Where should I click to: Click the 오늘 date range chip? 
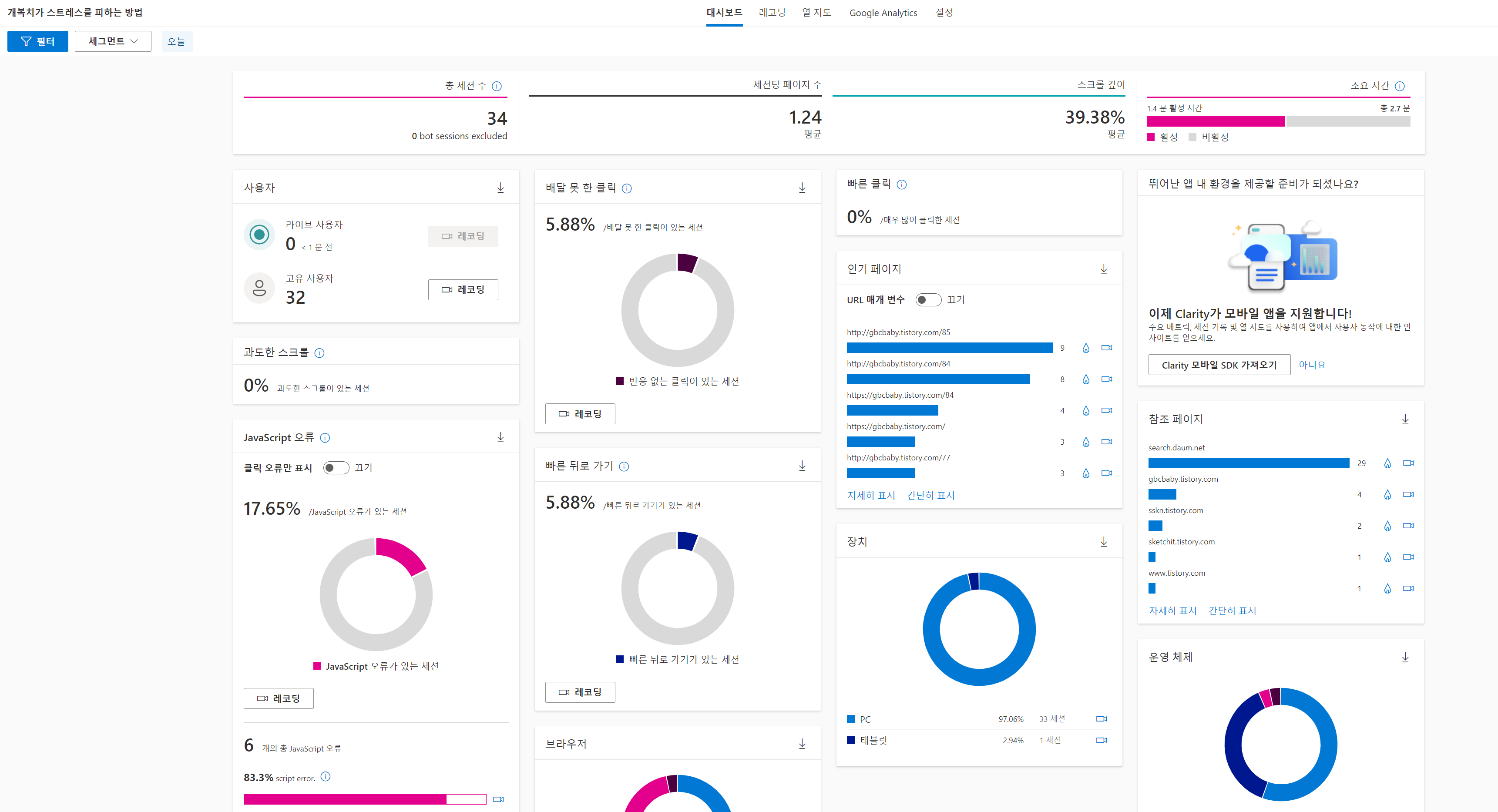[x=176, y=41]
